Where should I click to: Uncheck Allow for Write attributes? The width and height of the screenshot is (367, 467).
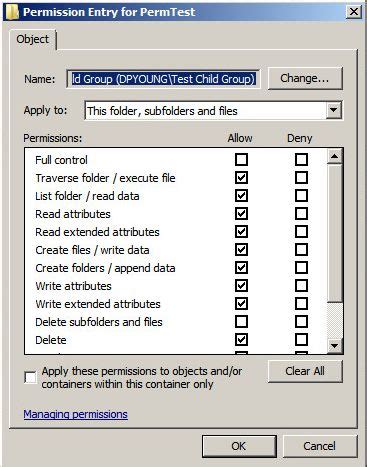coord(241,286)
